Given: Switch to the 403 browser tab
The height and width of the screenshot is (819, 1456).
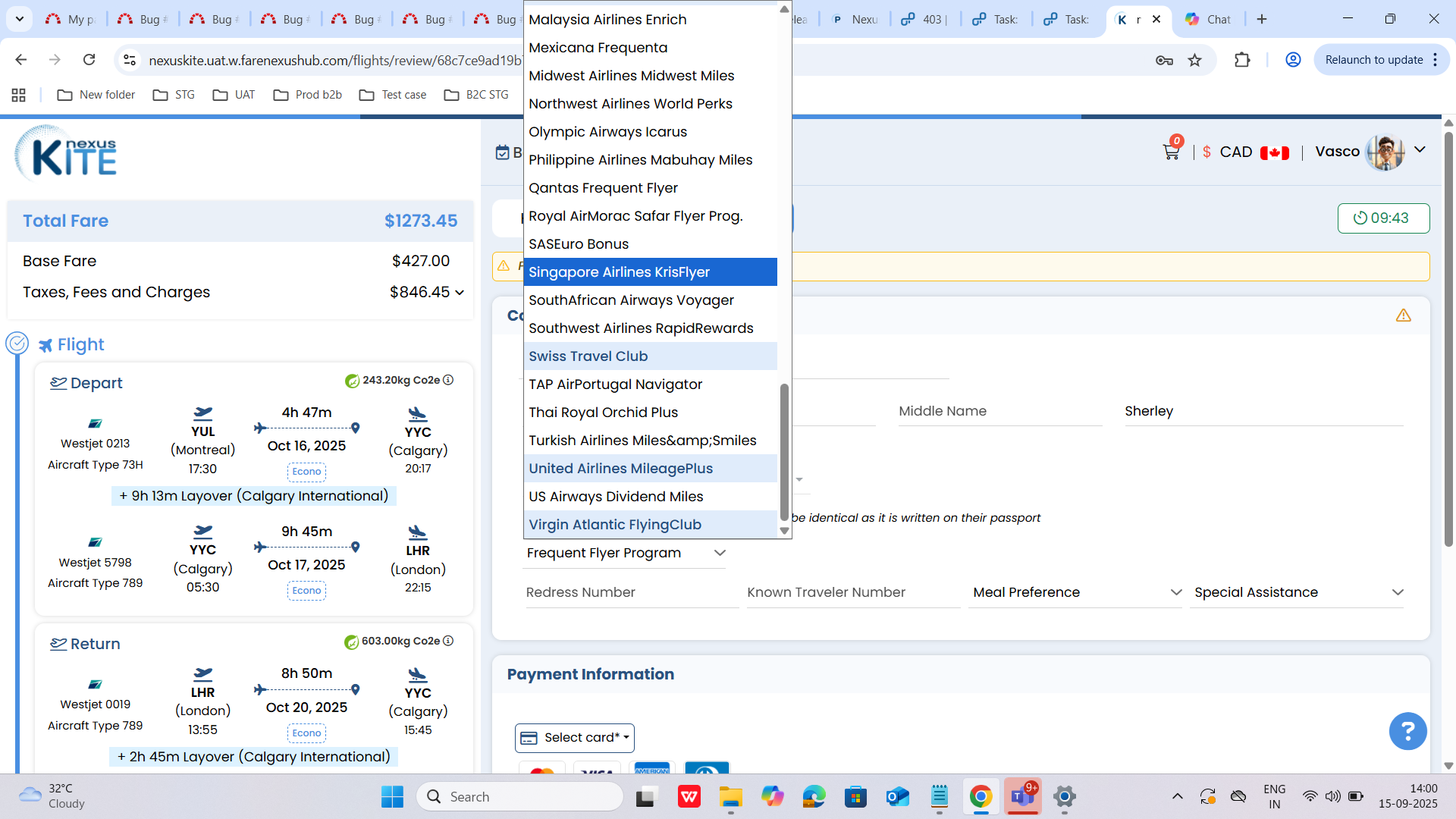Looking at the screenshot, I should (x=923, y=19).
